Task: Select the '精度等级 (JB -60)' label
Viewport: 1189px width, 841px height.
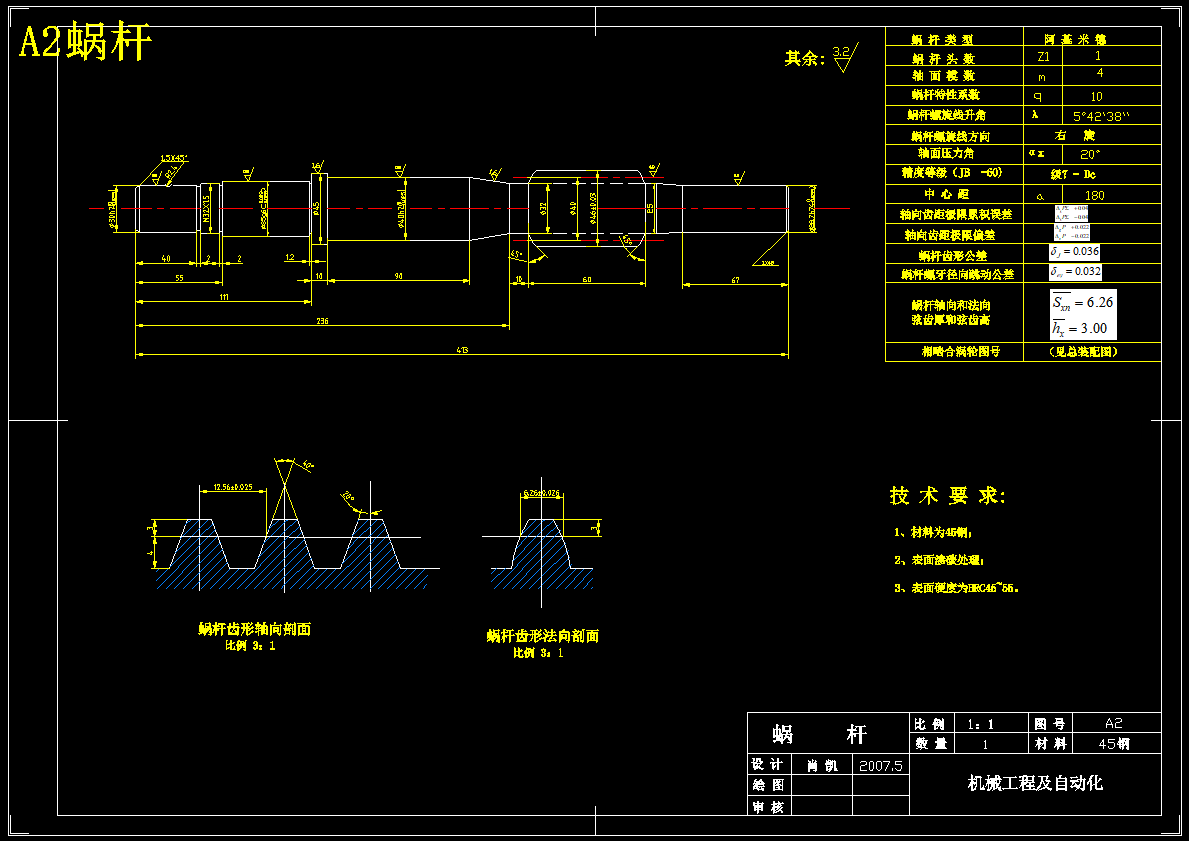Action: tap(952, 173)
